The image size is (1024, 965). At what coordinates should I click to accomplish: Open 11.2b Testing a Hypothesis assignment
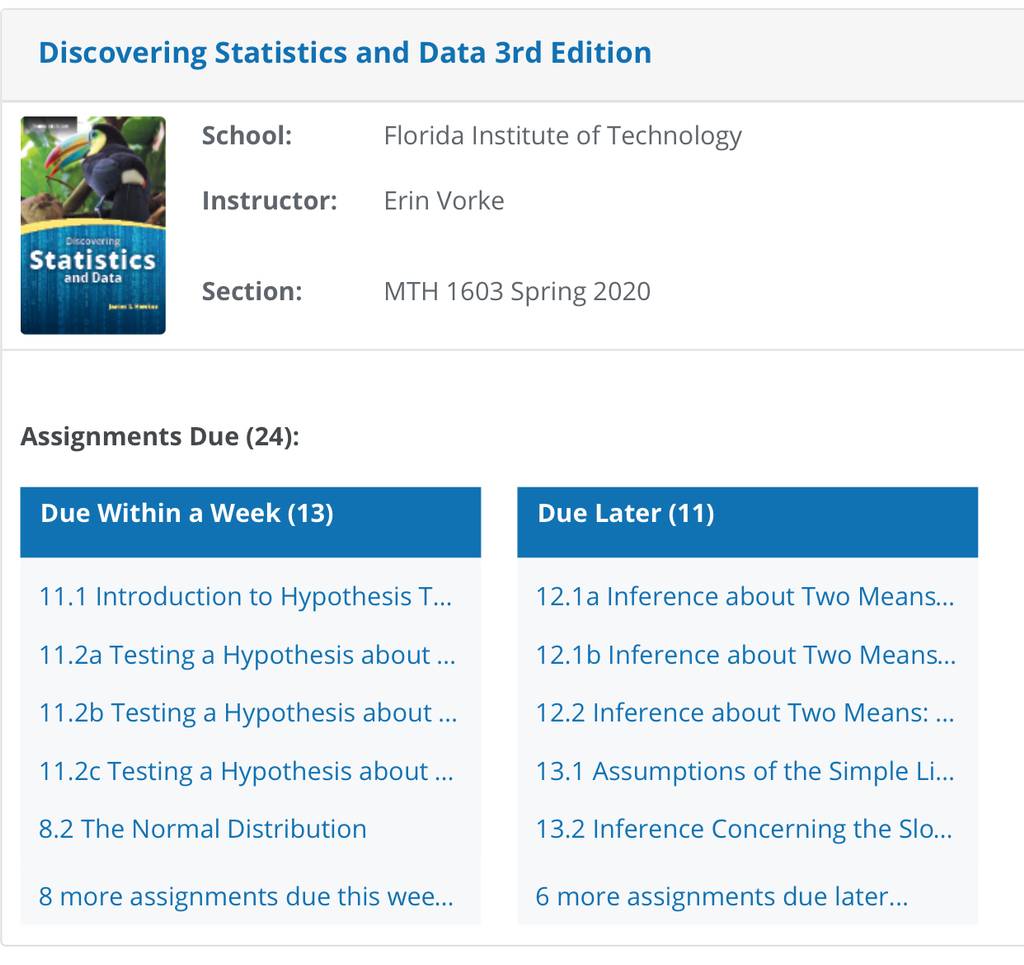(x=248, y=712)
